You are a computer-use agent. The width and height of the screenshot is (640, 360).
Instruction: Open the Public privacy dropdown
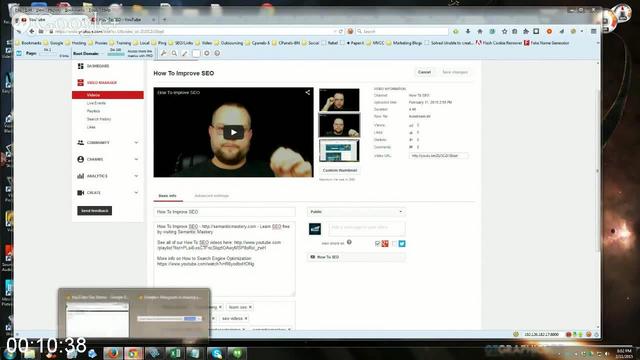(x=356, y=212)
